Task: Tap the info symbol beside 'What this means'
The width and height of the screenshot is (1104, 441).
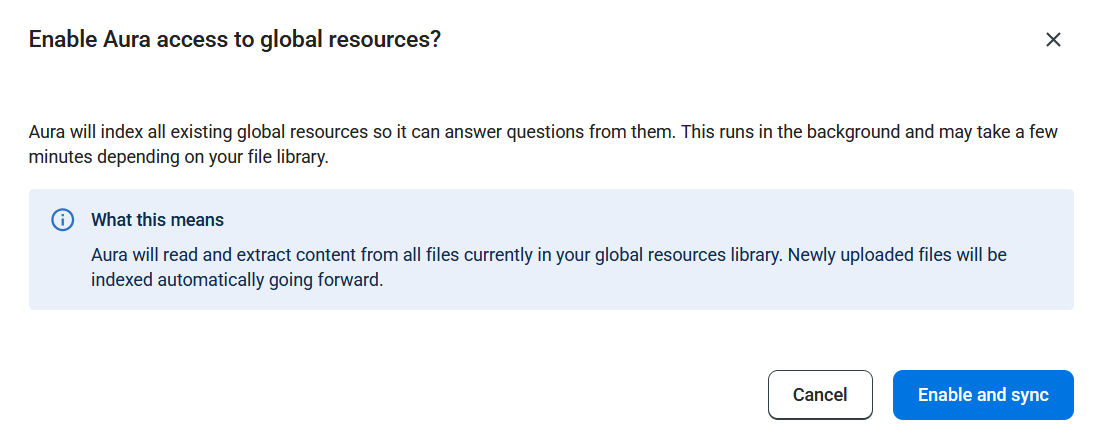Action: click(x=63, y=220)
